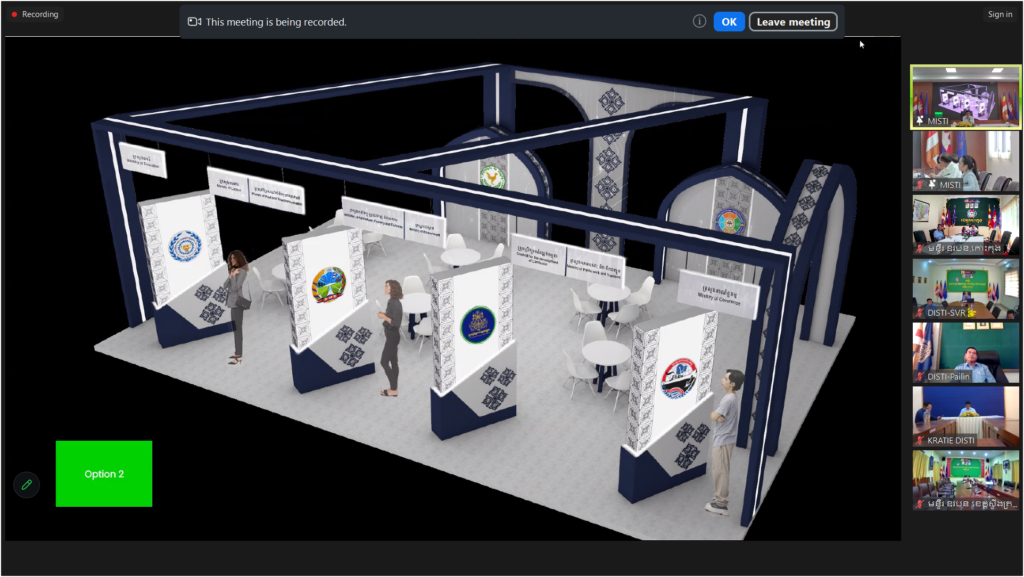Click the Leave meeting button

click(x=793, y=21)
